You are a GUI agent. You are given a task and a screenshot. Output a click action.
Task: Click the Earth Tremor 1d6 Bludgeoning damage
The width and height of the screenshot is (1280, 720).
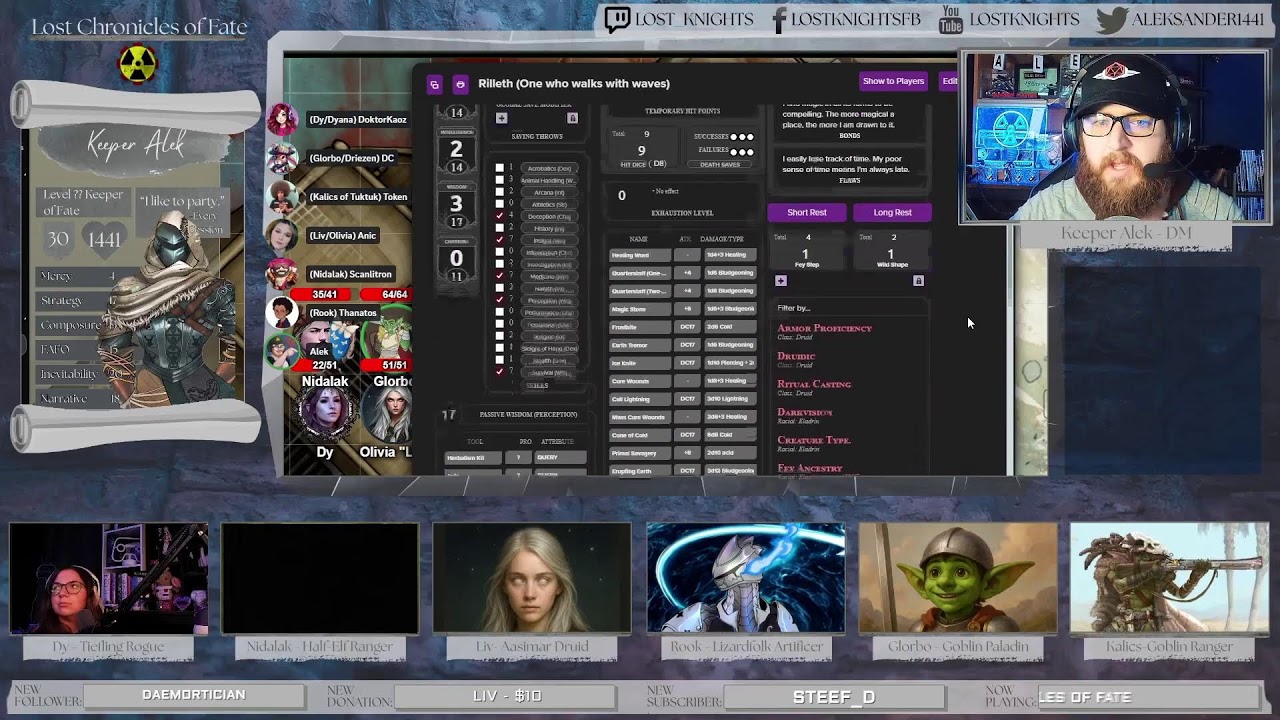730,345
